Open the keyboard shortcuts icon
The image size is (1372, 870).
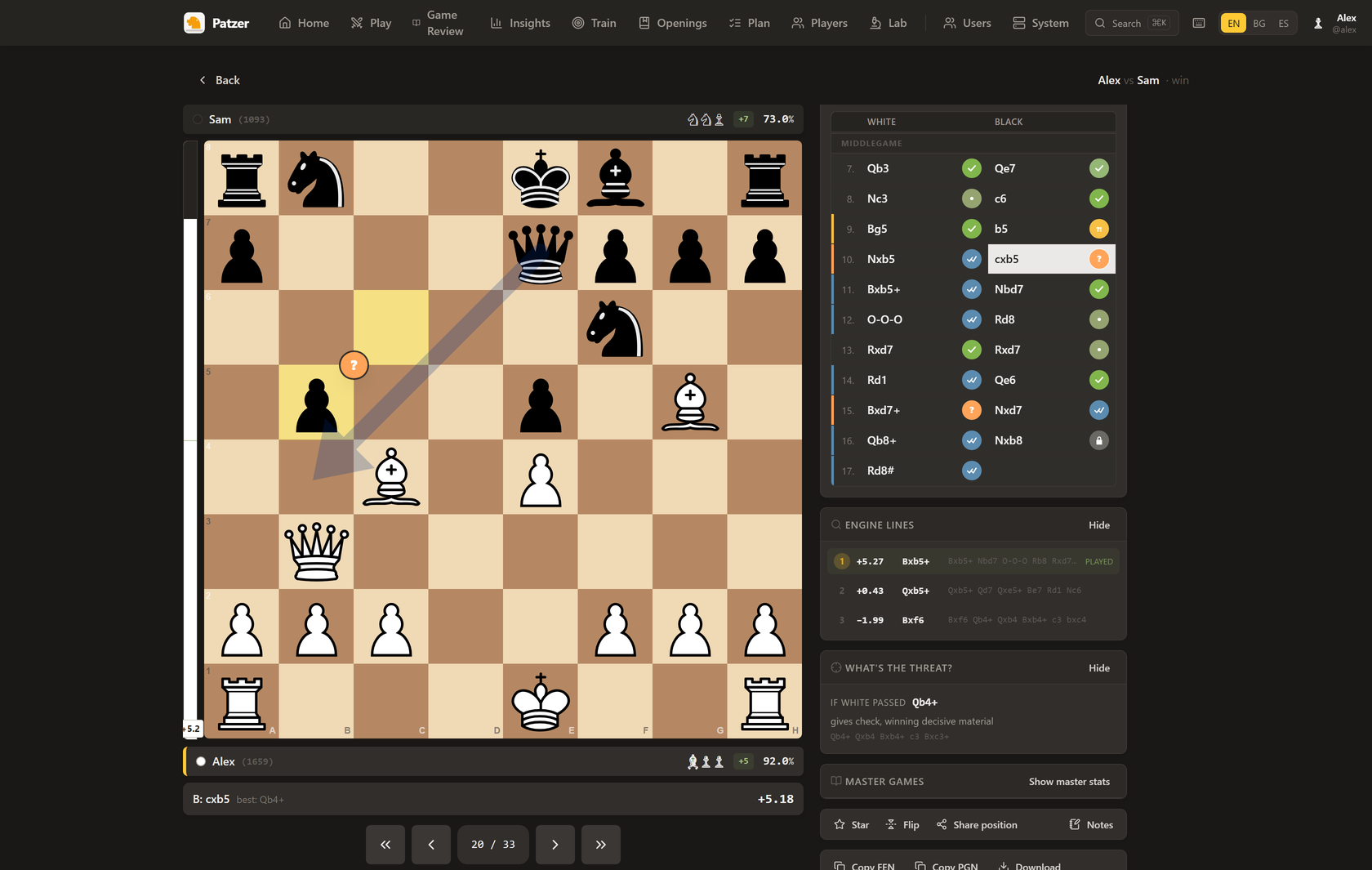[1199, 23]
